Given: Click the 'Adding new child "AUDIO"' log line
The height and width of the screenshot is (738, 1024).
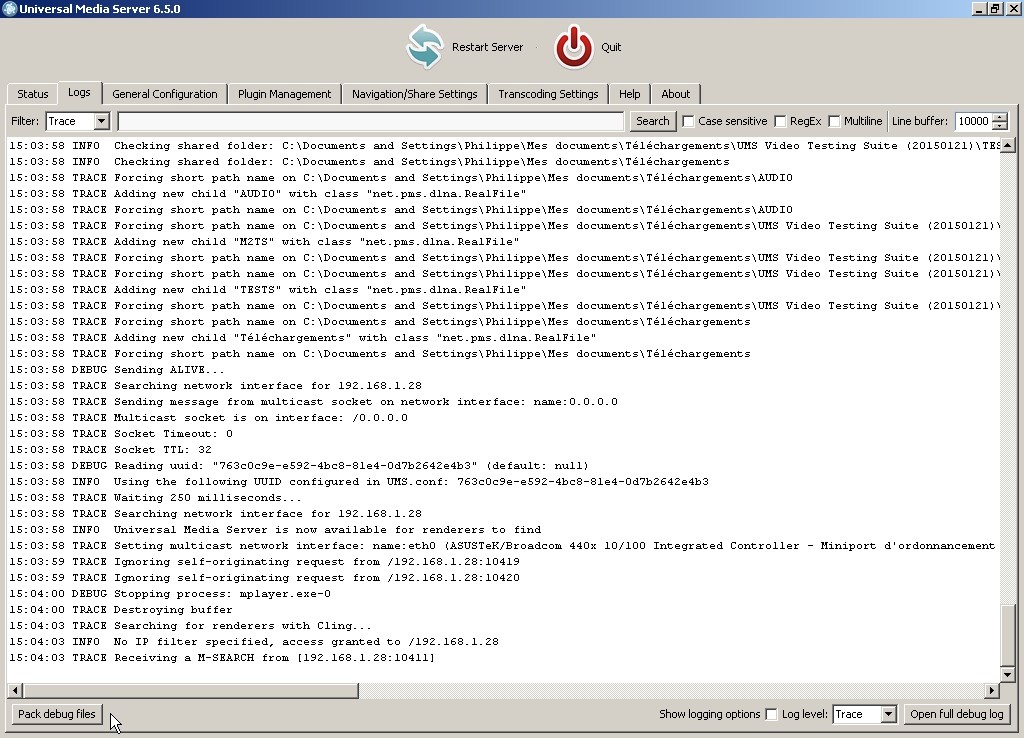Looking at the screenshot, I should pyautogui.click(x=268, y=194).
